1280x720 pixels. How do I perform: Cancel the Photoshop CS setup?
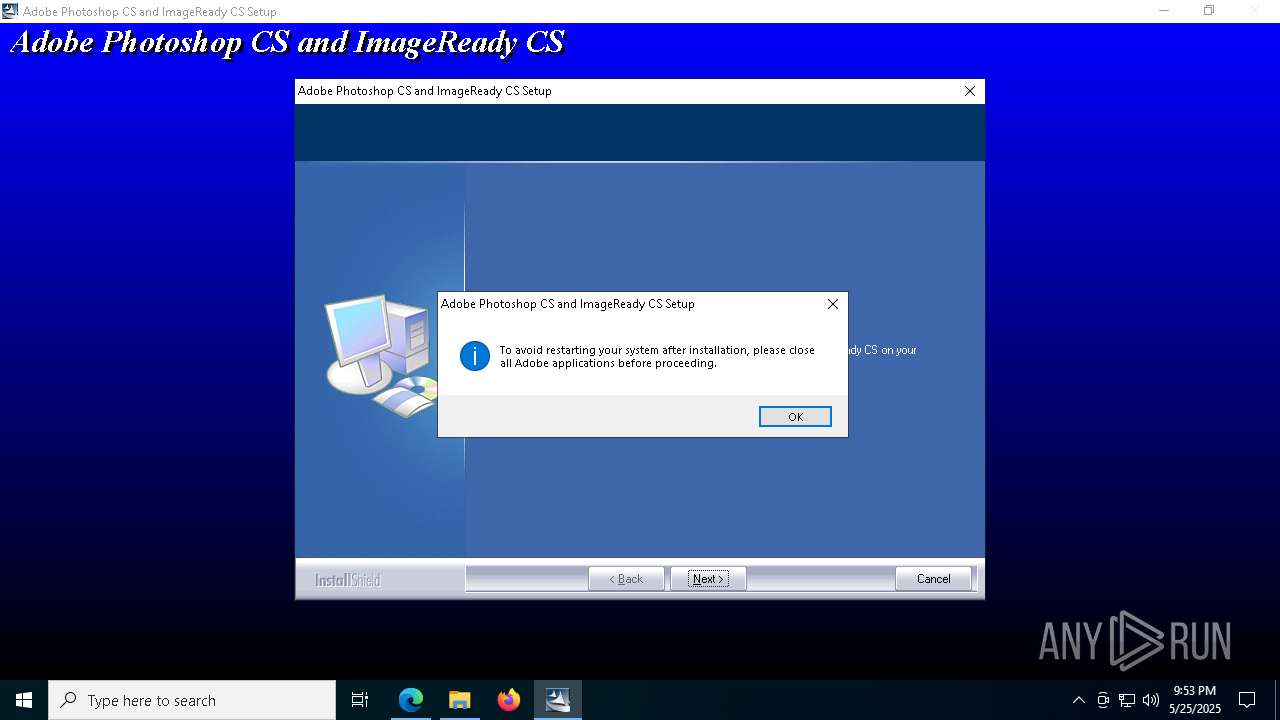coord(933,579)
